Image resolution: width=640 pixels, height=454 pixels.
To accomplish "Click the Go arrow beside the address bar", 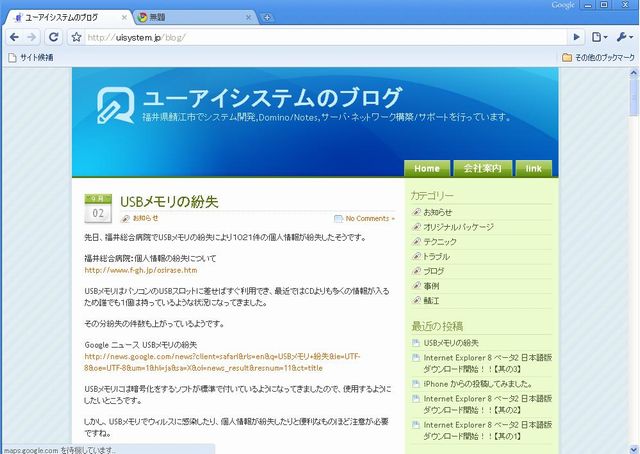I will 577,37.
